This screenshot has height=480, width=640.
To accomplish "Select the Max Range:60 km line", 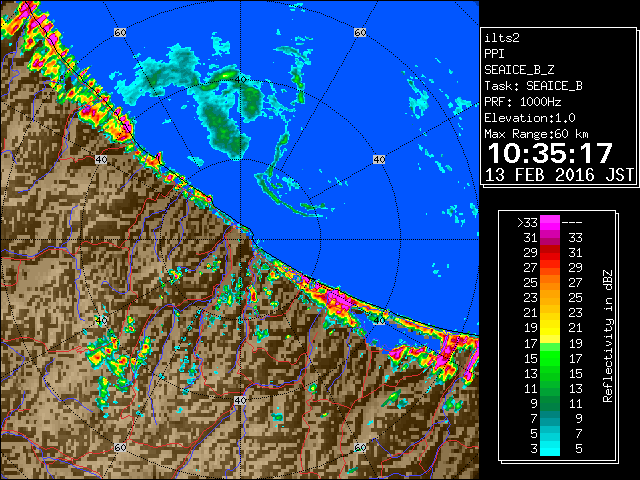I will coord(536,134).
